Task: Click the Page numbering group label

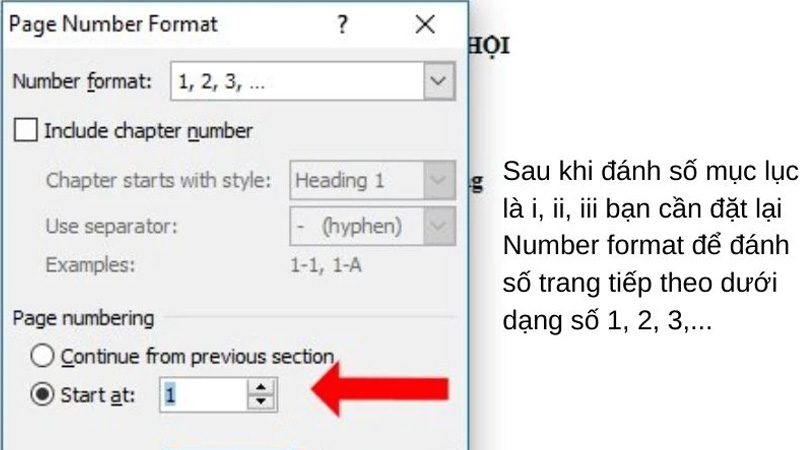Action: tap(83, 318)
